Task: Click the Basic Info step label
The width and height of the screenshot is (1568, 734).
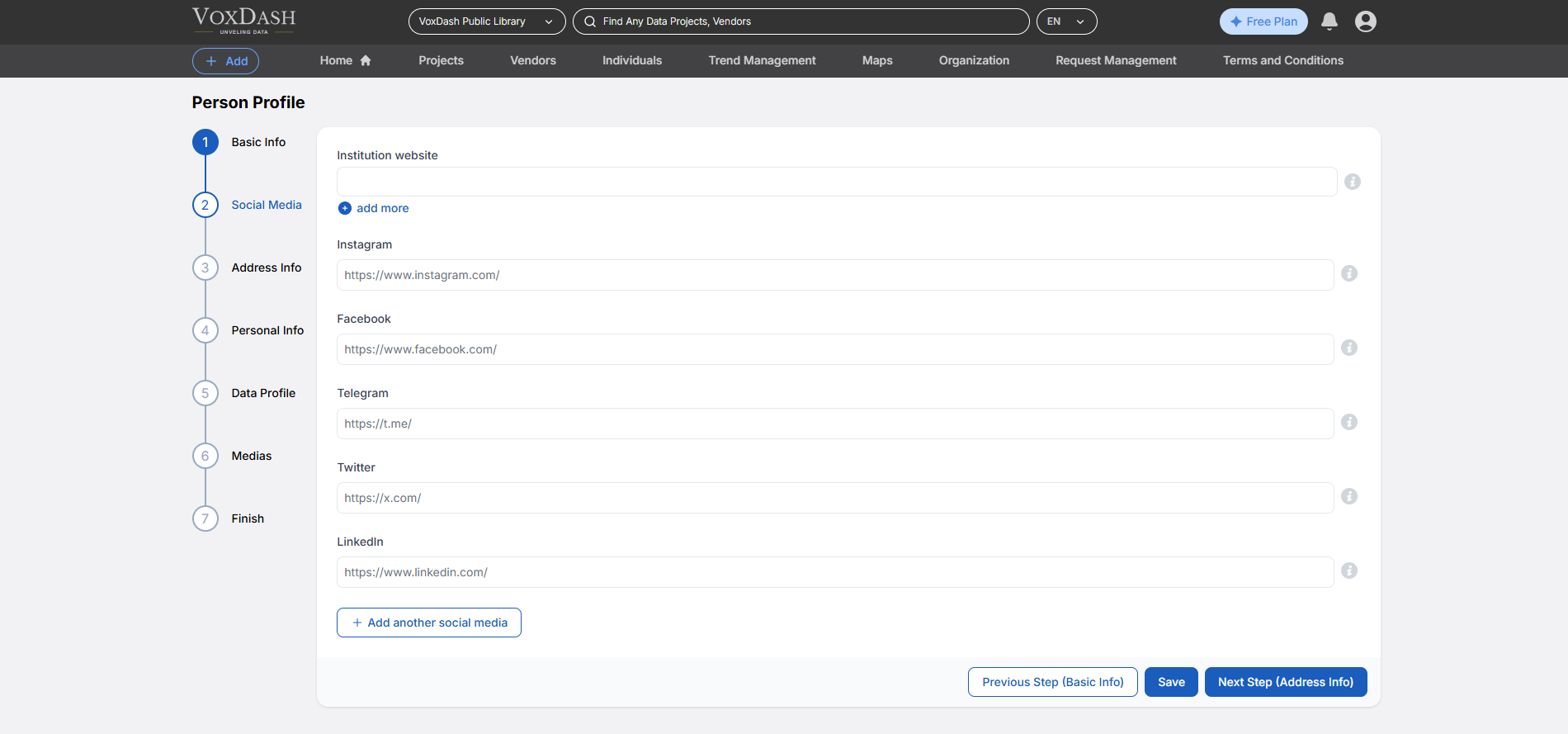Action: [x=258, y=142]
